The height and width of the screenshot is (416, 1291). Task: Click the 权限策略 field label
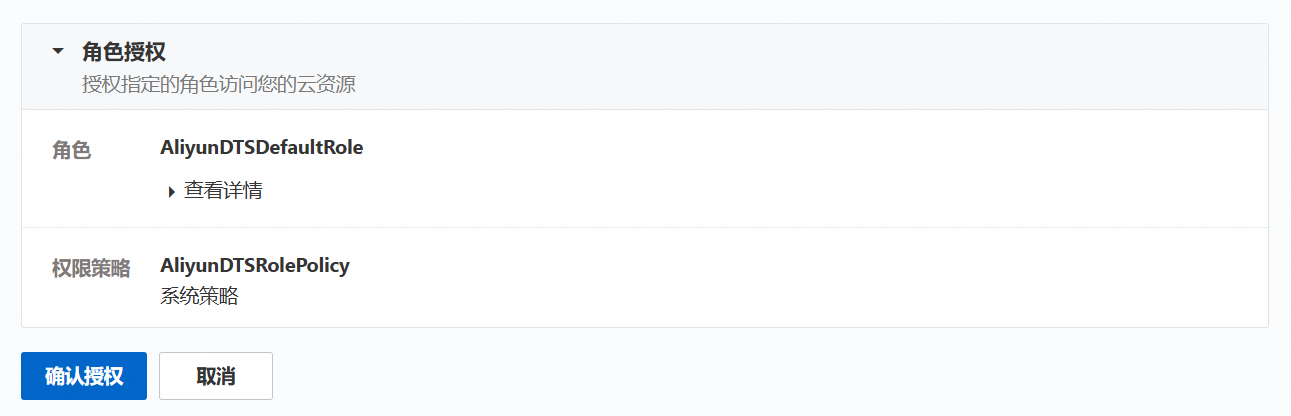[x=91, y=269]
